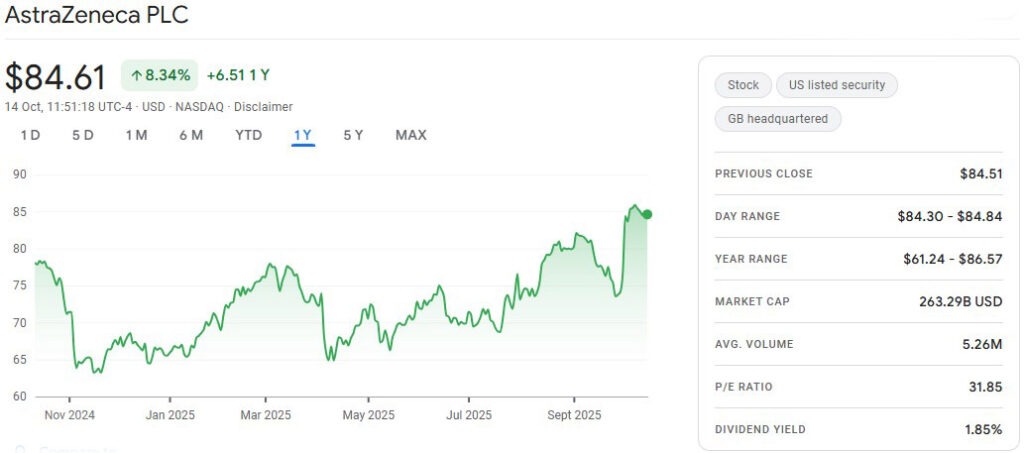Click the $84.61 current price
The height and width of the screenshot is (453, 1024).
click(x=56, y=76)
